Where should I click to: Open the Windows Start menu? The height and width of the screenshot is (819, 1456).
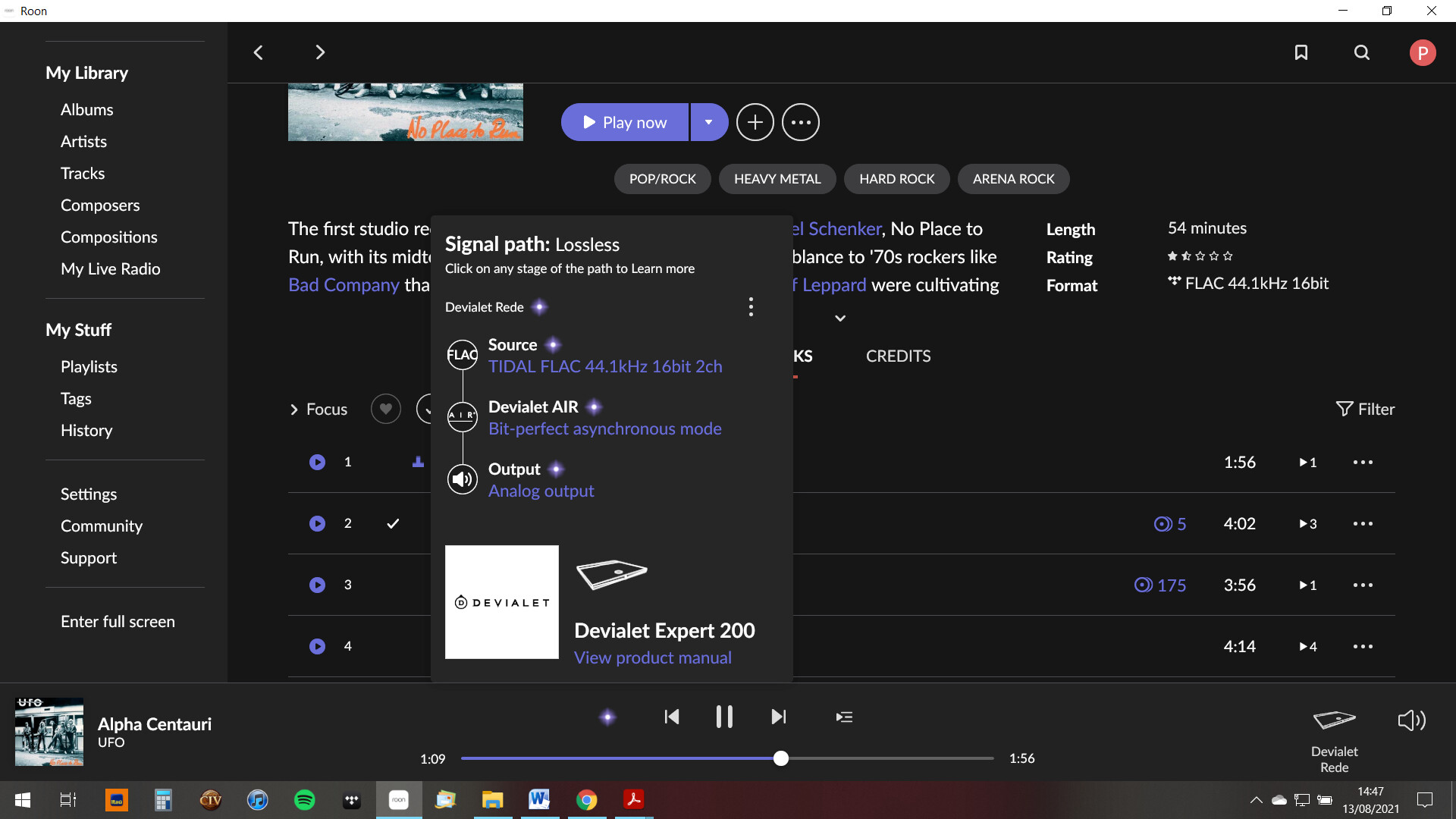(23, 800)
